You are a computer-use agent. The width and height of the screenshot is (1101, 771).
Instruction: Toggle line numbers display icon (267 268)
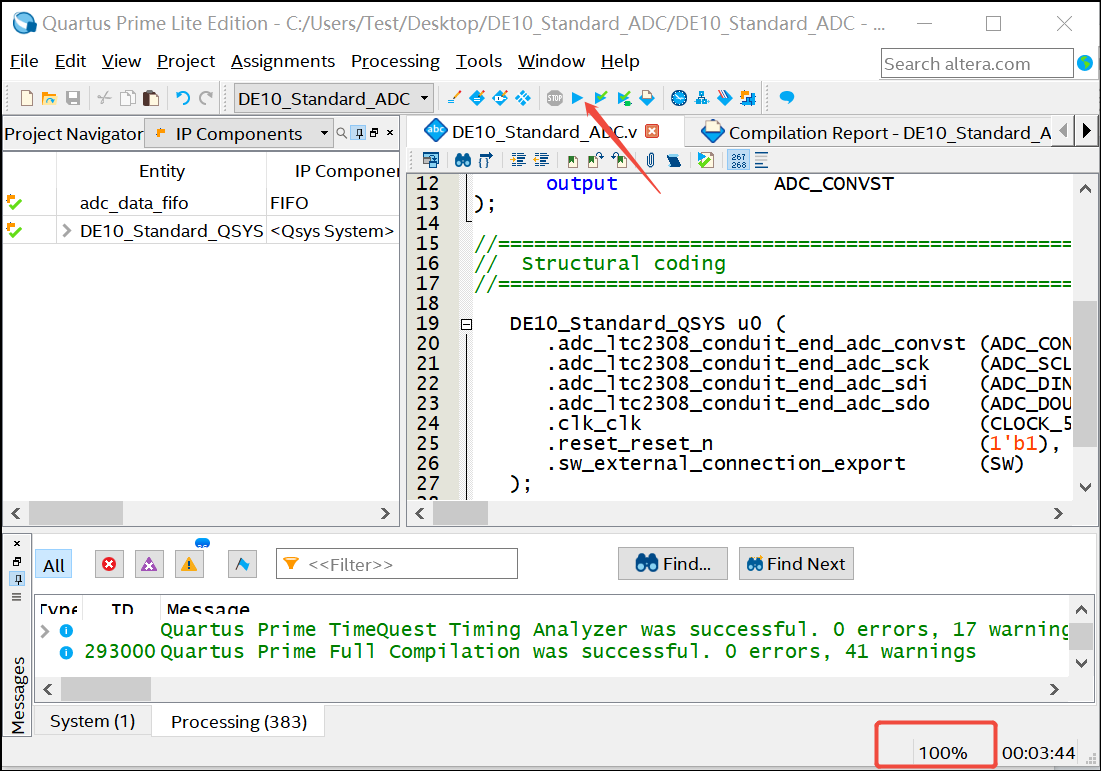(x=739, y=160)
